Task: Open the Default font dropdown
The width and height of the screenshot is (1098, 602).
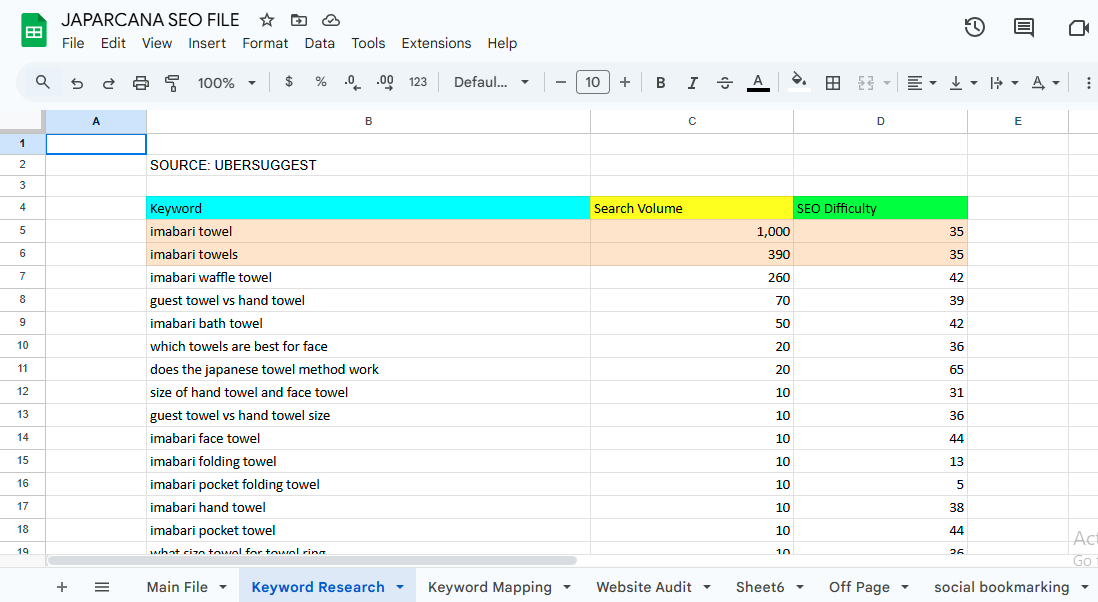Action: [x=491, y=82]
